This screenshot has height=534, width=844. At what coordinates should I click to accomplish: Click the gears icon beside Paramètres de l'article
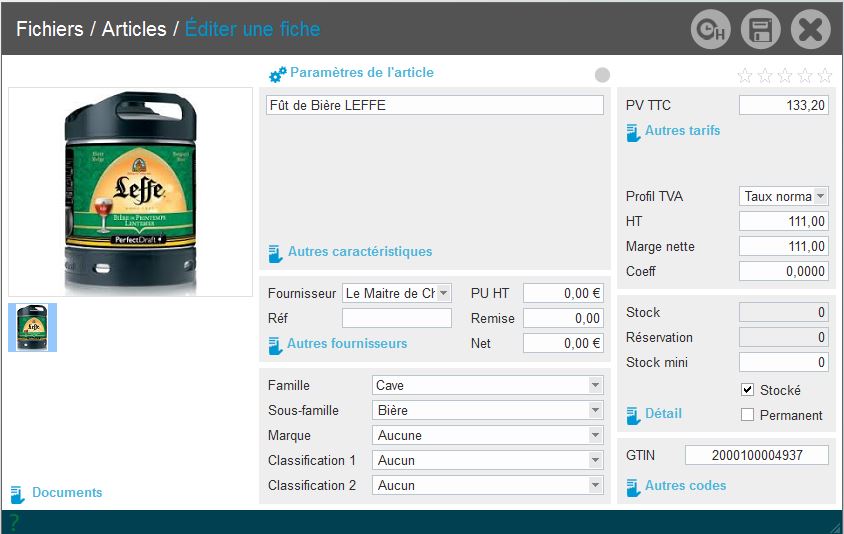coord(278,75)
